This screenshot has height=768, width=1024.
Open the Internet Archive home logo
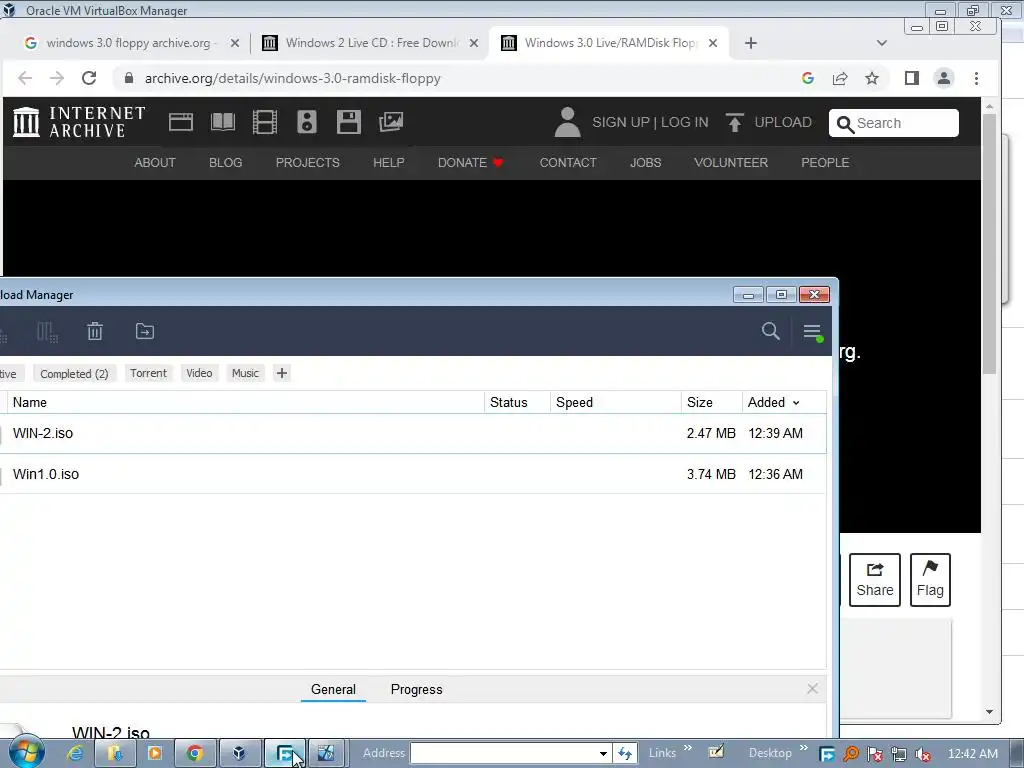coord(79,122)
